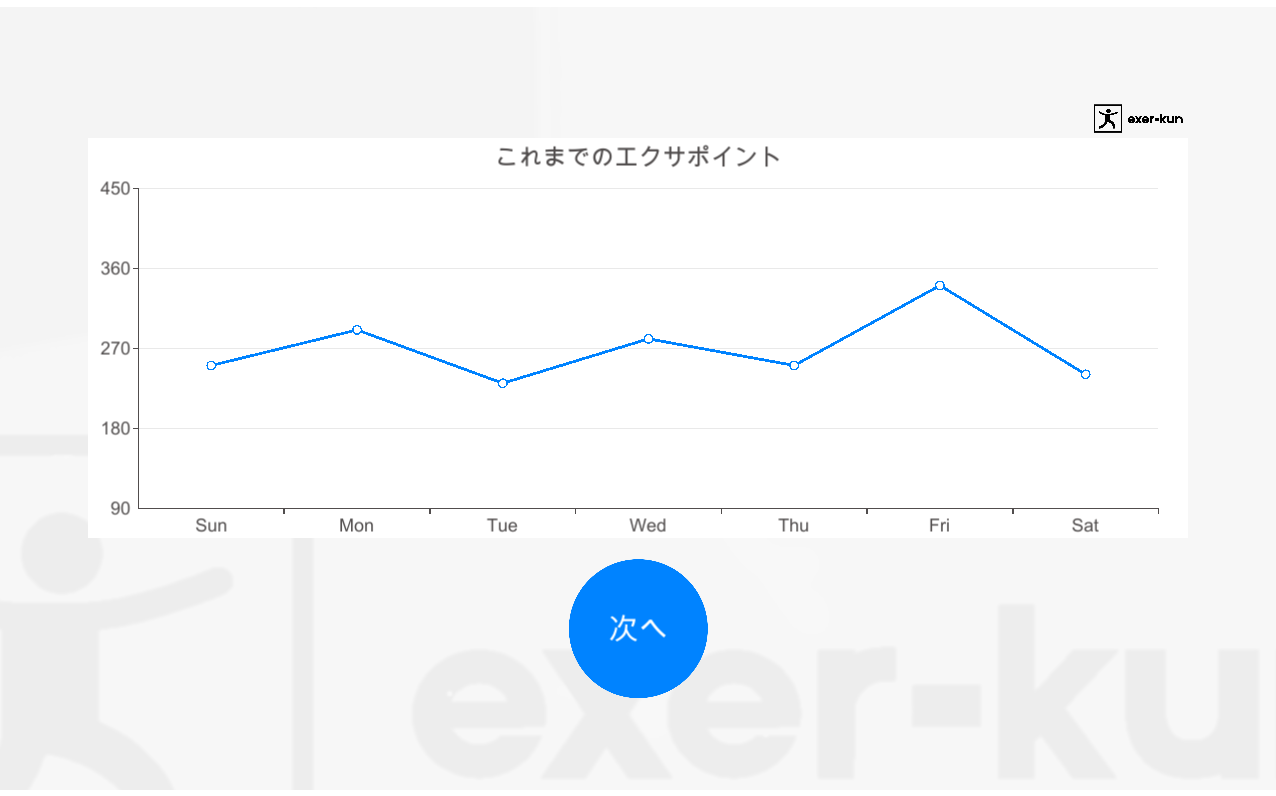
Task: Select the Sunday data point
Action: [x=211, y=365]
